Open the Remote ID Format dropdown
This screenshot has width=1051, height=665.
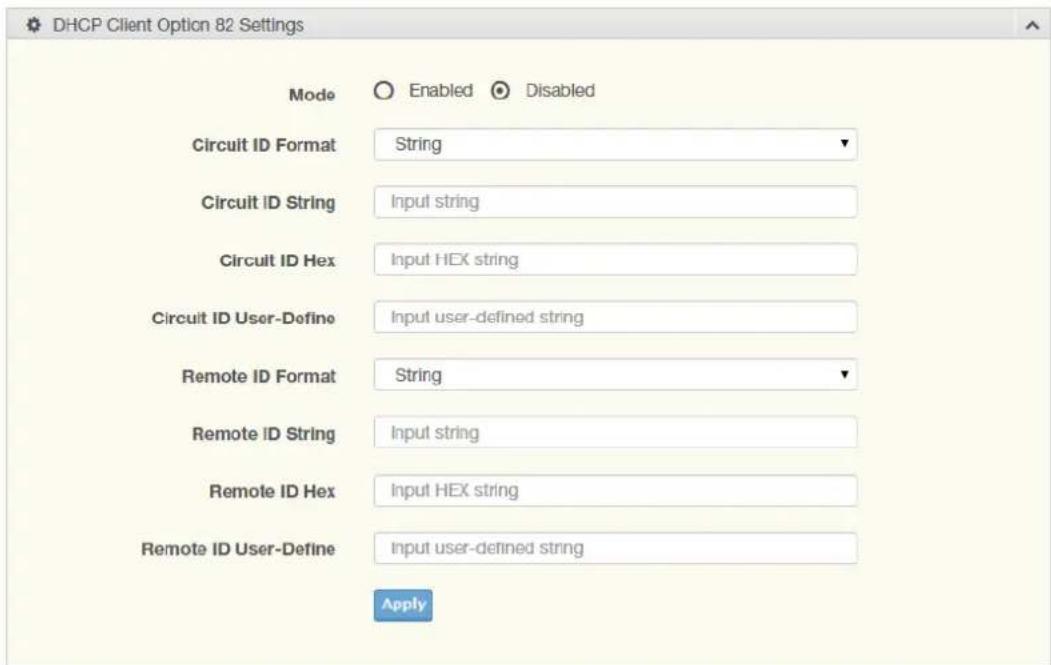point(615,375)
